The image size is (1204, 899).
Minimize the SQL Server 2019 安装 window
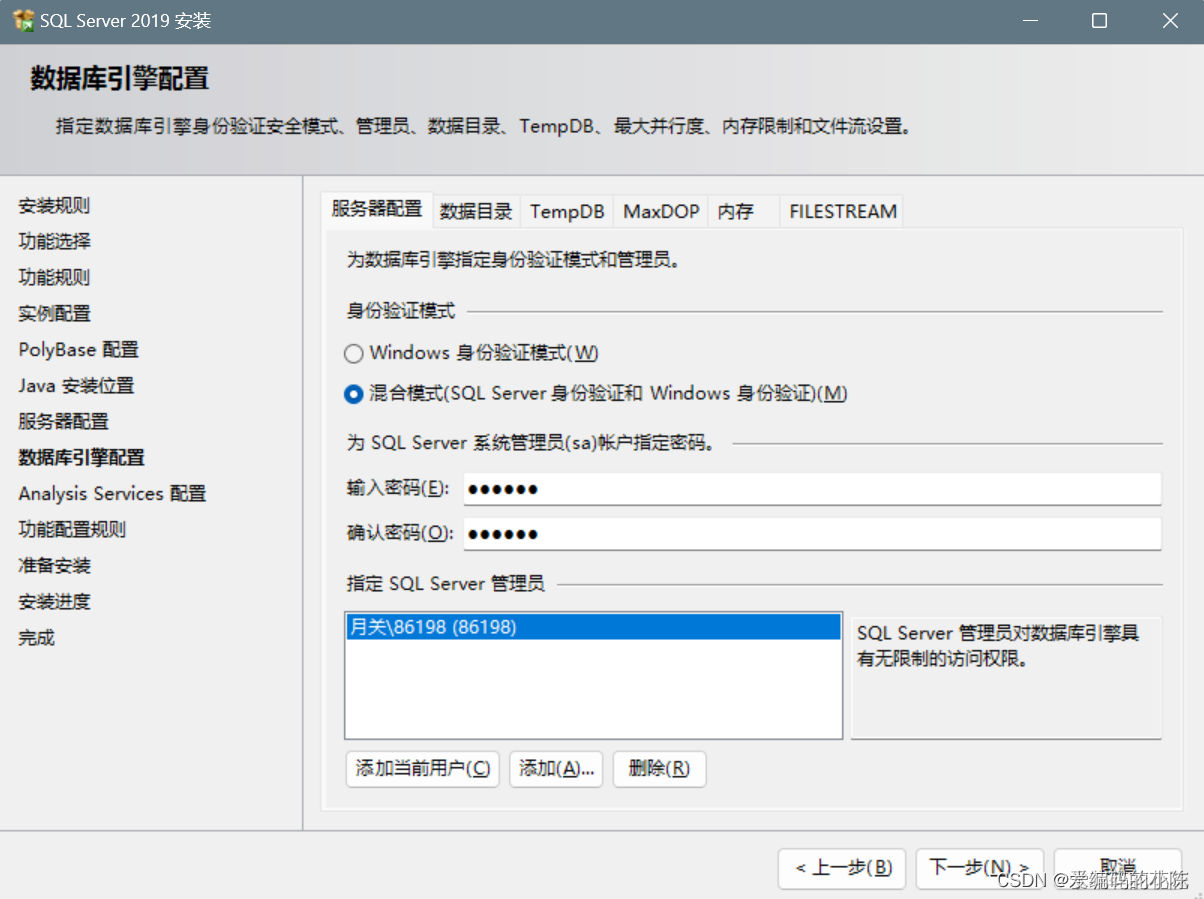1029,21
